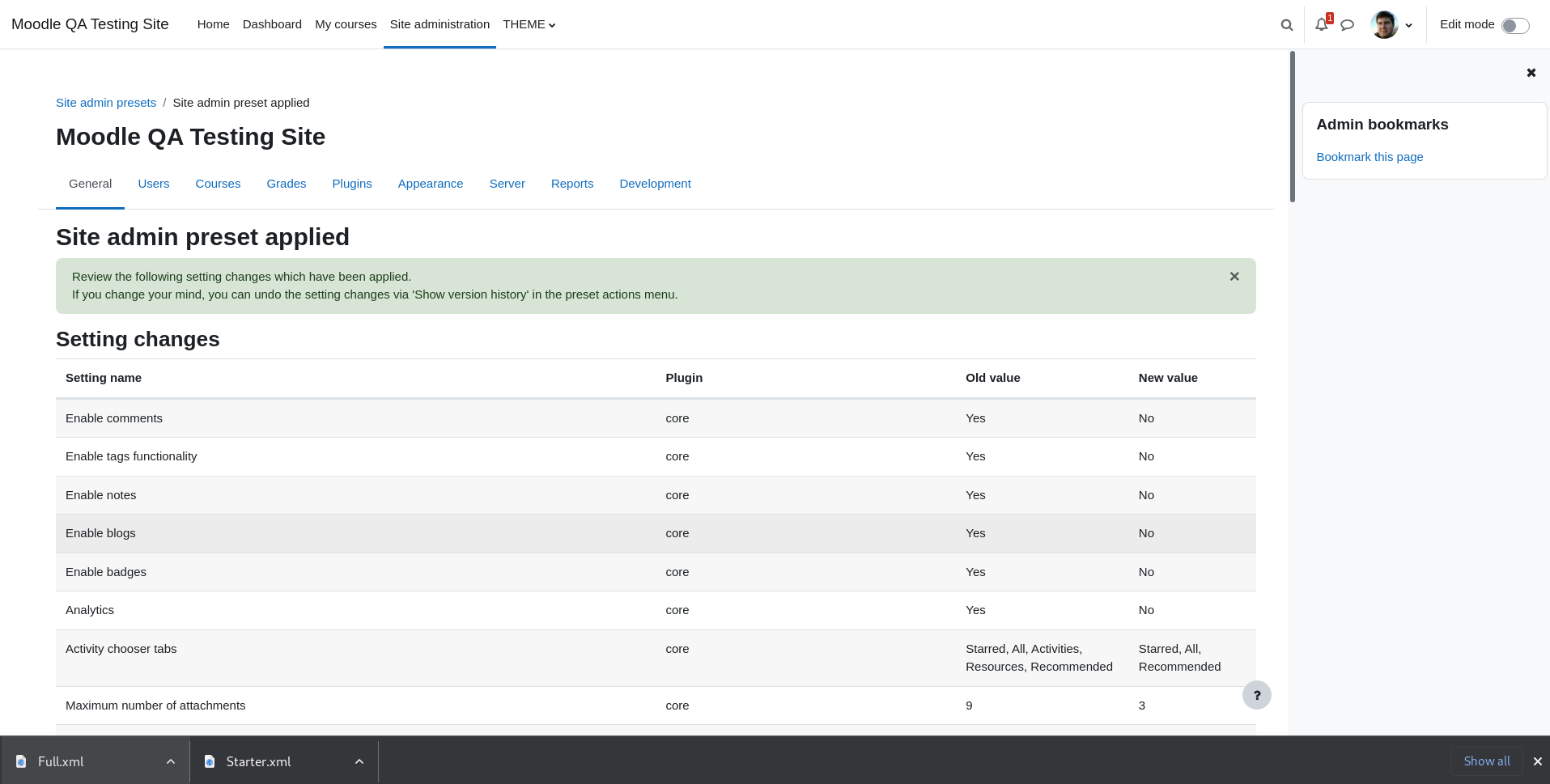Open Starter.xml download options chevron
Viewport: 1550px width, 784px height.
[359, 761]
